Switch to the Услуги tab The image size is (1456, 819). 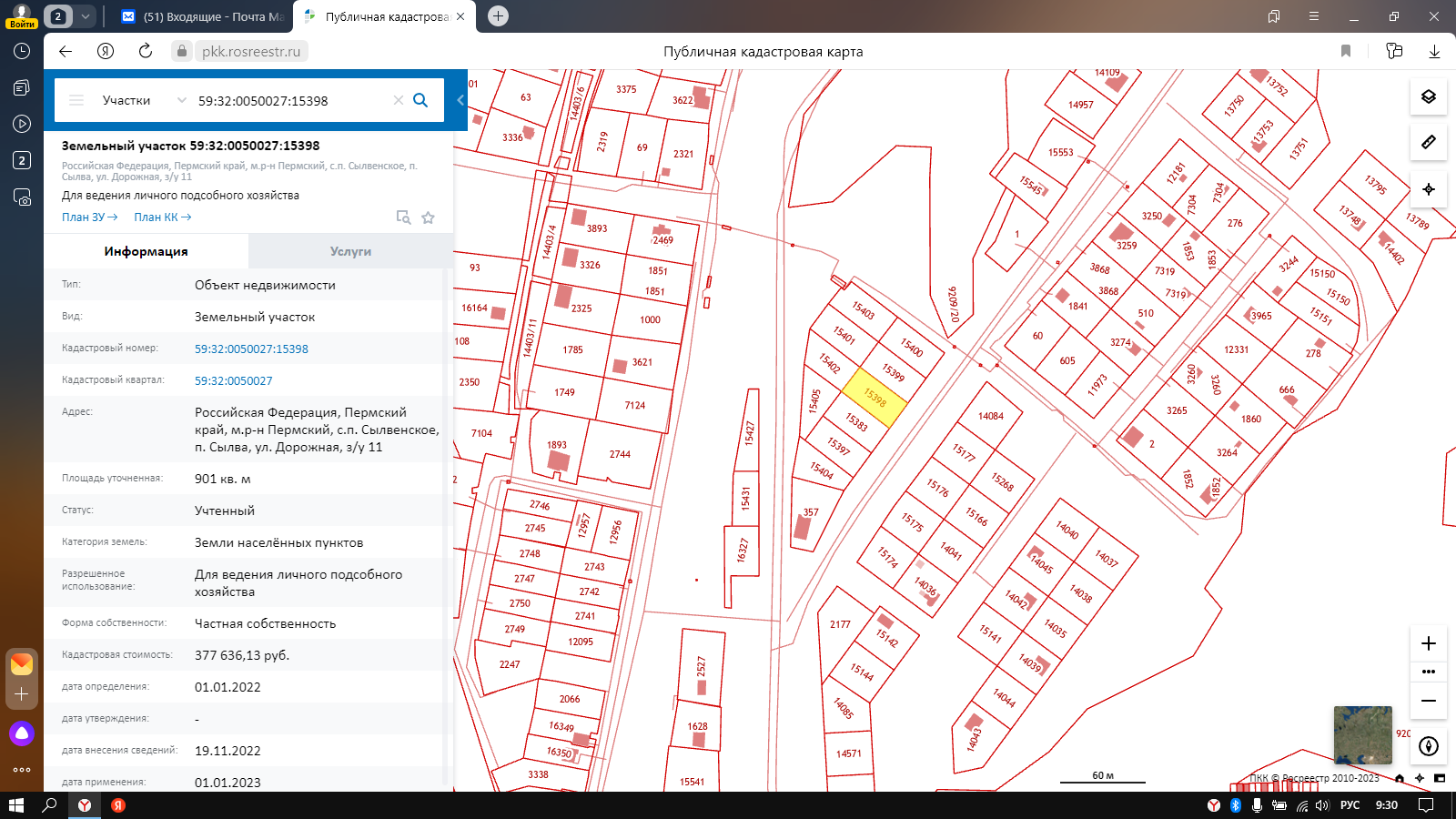tap(350, 251)
